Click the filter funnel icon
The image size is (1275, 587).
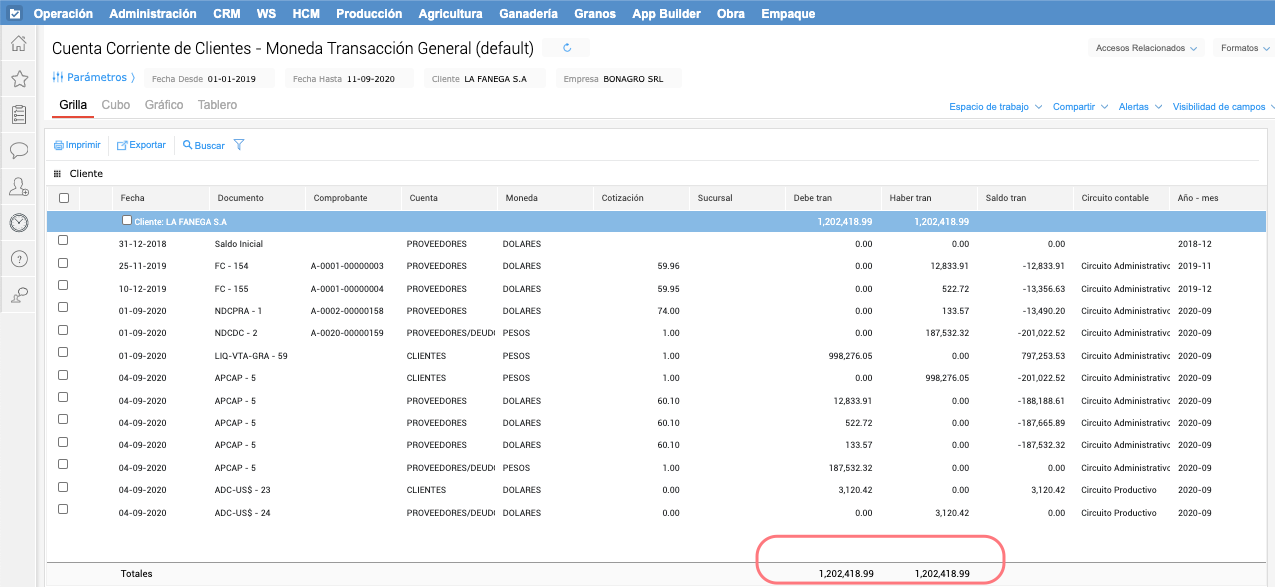point(239,145)
